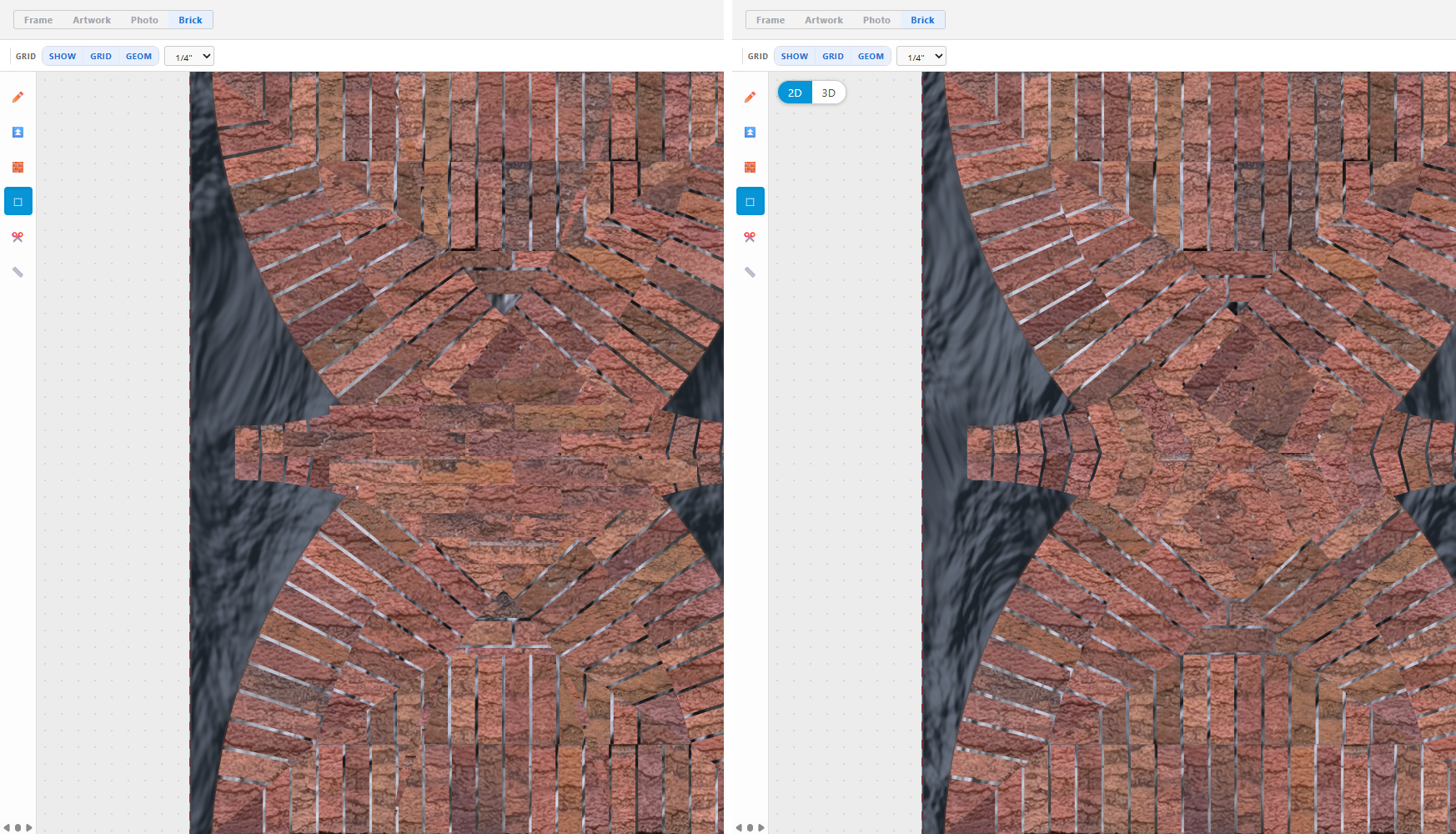Screen dimensions: 1456x834
Task: Click the blue upload arrows icon, right panel
Action: coord(750,132)
